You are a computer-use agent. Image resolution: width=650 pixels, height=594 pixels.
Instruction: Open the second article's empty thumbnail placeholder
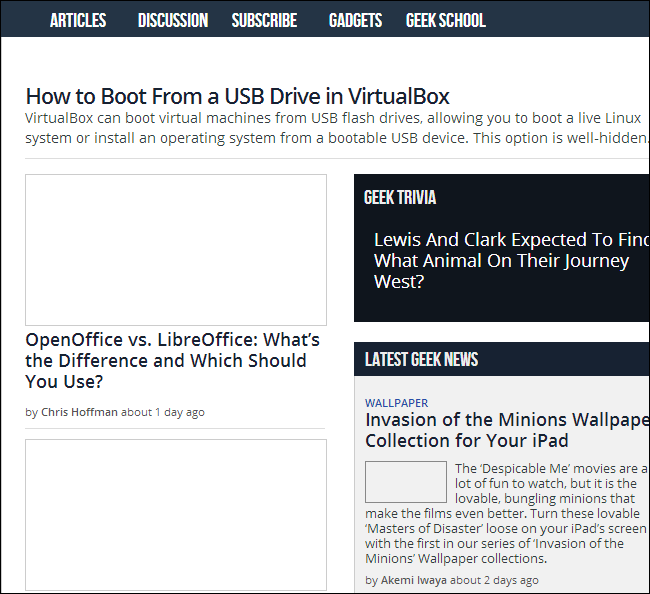pyautogui.click(x=176, y=515)
